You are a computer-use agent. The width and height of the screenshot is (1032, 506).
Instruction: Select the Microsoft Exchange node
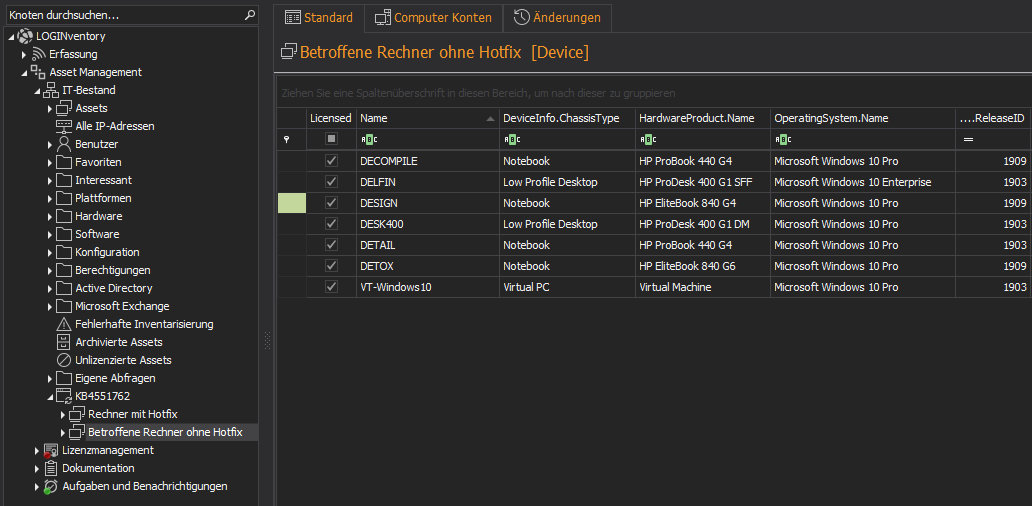tap(122, 306)
